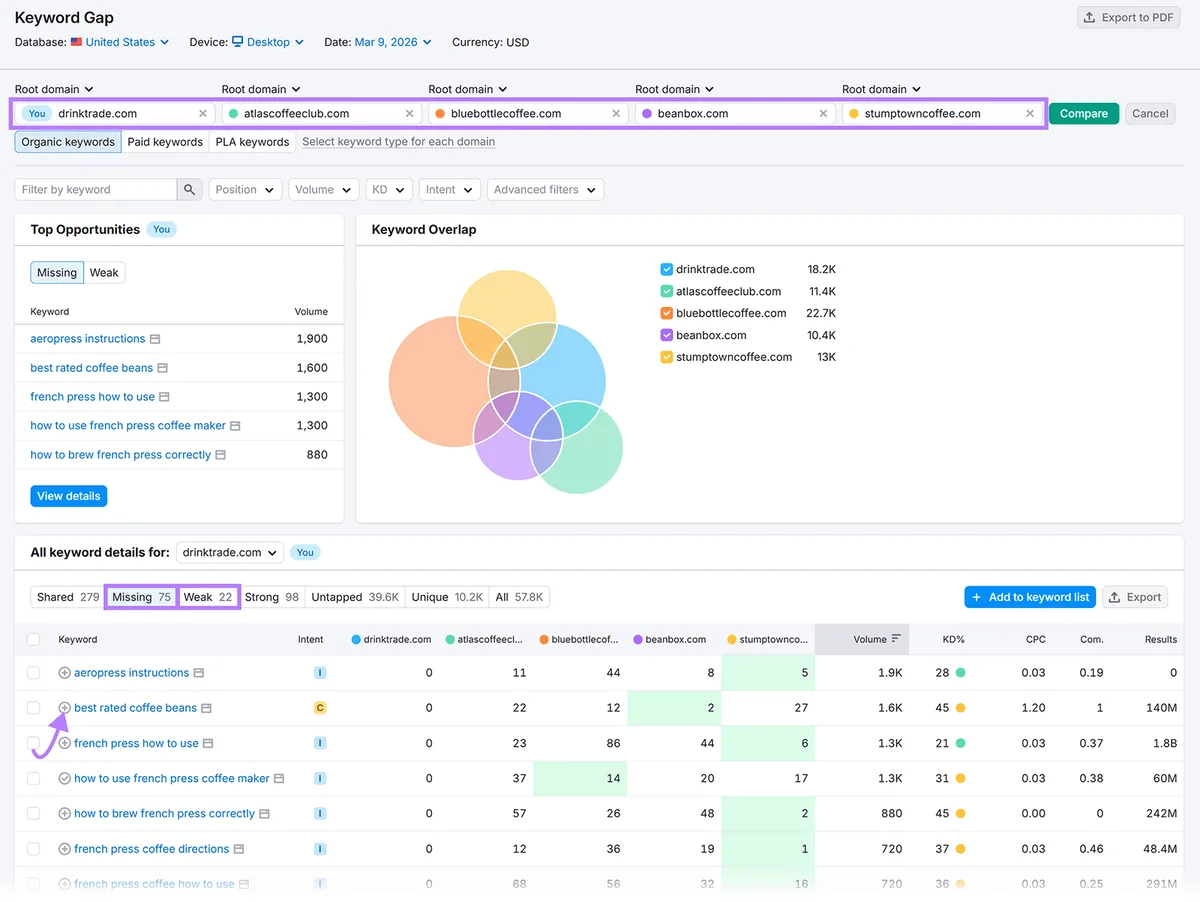This screenshot has height=902, width=1200.
Task: Open the Position filter dropdown
Action: click(245, 190)
